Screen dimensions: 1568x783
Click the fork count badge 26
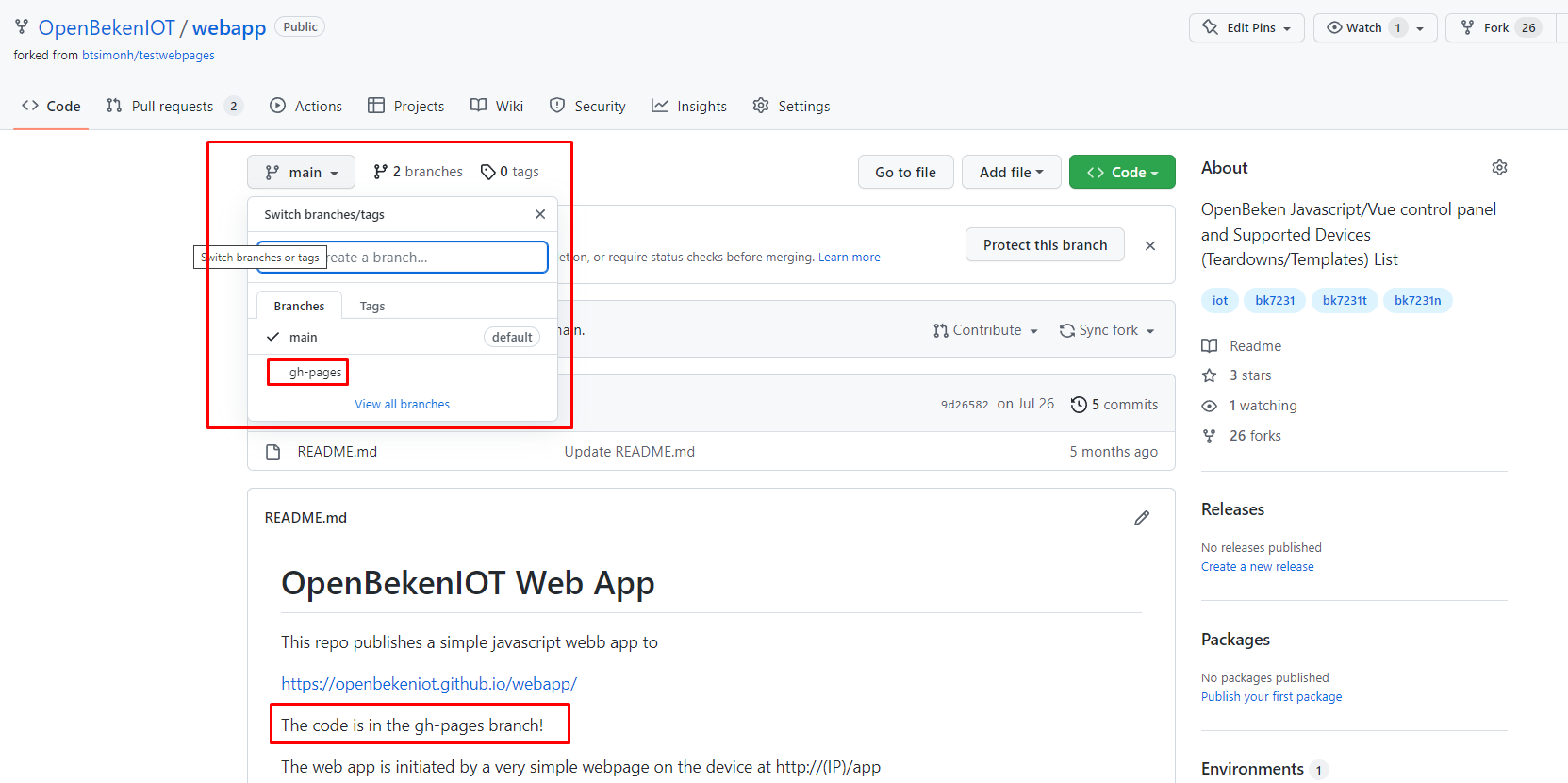pyautogui.click(x=1528, y=27)
